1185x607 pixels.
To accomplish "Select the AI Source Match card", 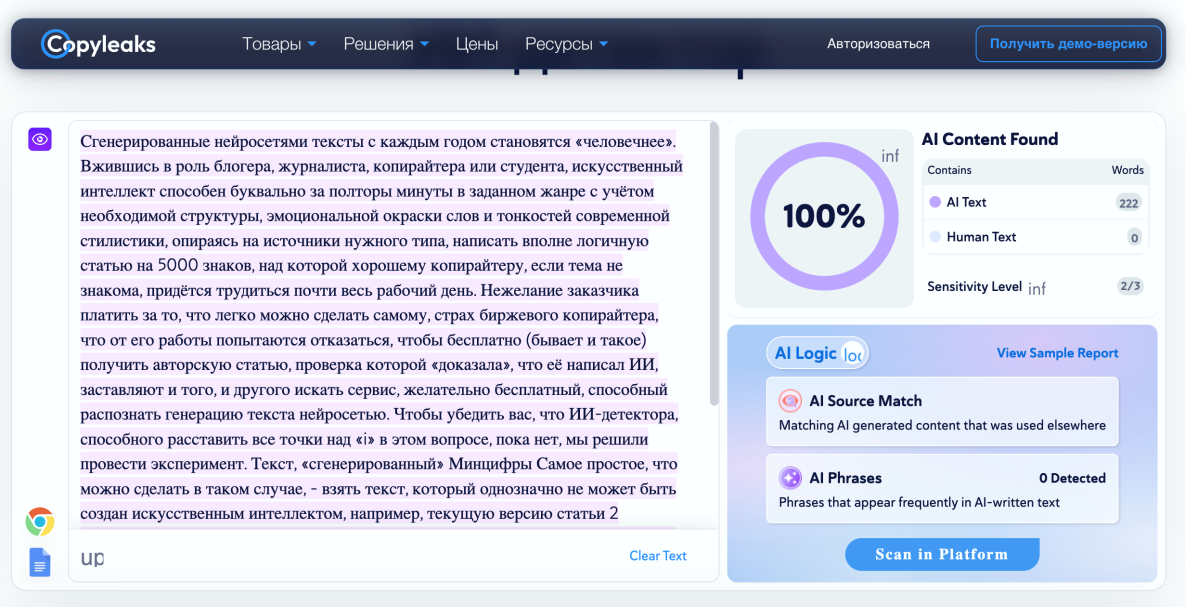I will (942, 411).
